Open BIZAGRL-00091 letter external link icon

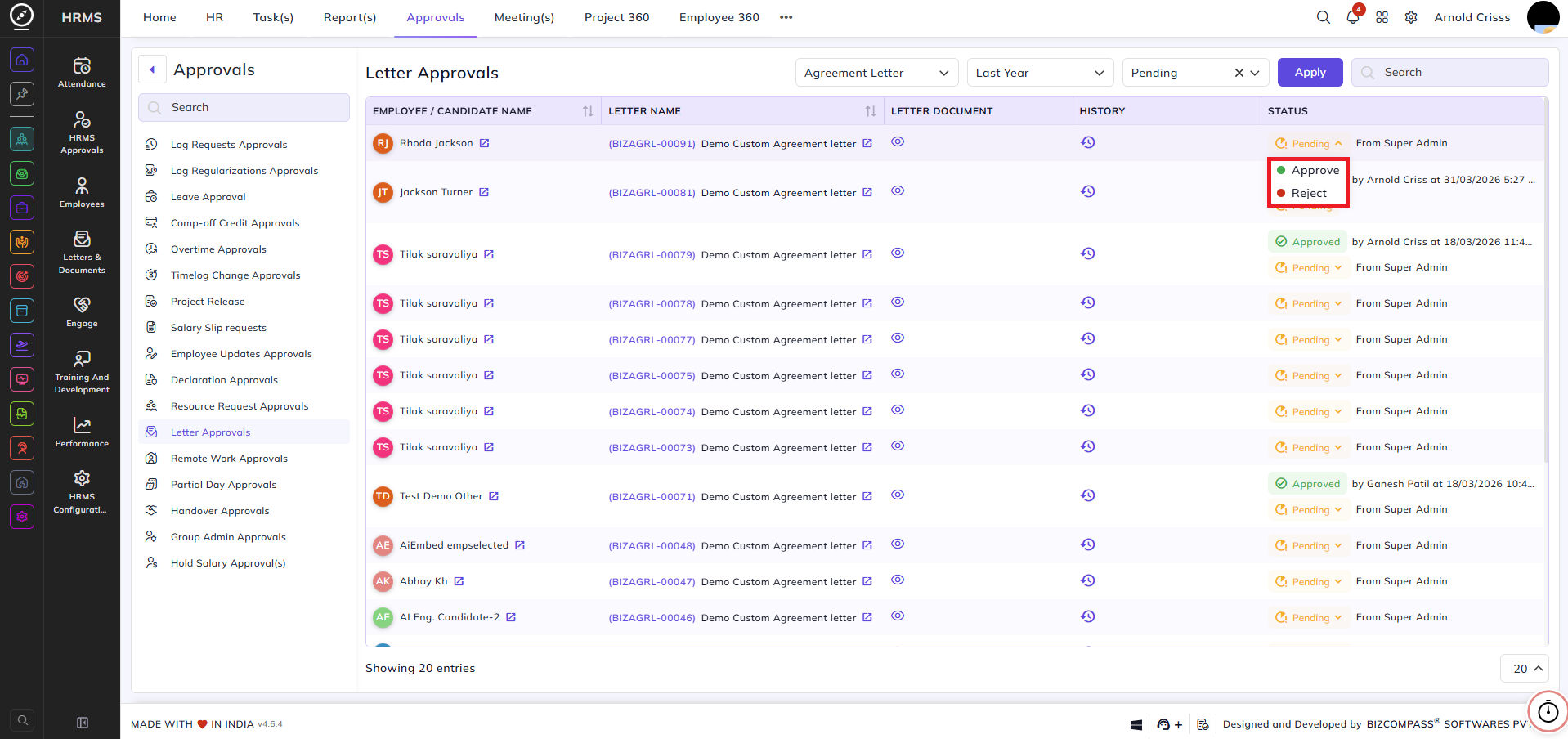click(867, 143)
